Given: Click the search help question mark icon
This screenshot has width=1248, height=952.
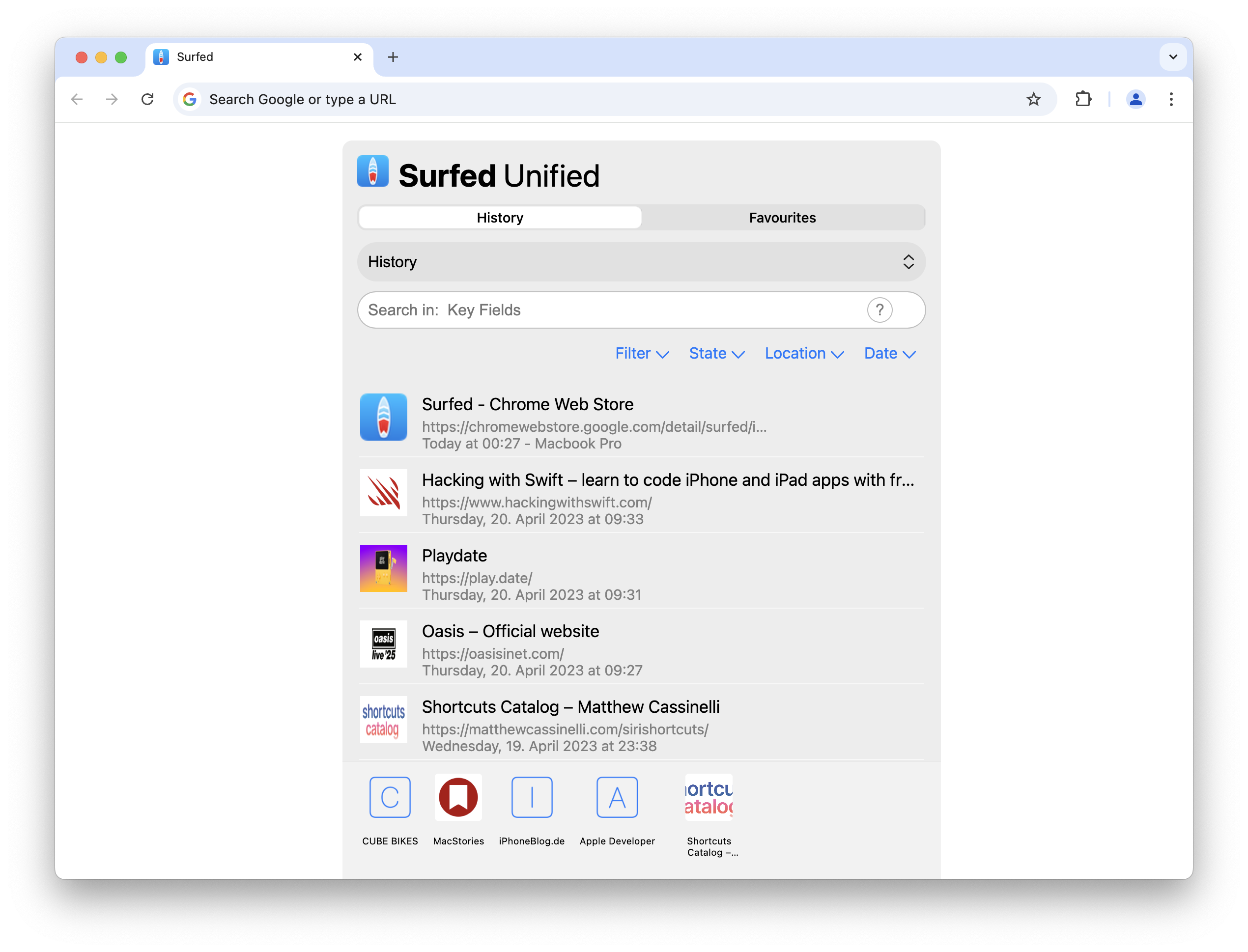Looking at the screenshot, I should (879, 310).
